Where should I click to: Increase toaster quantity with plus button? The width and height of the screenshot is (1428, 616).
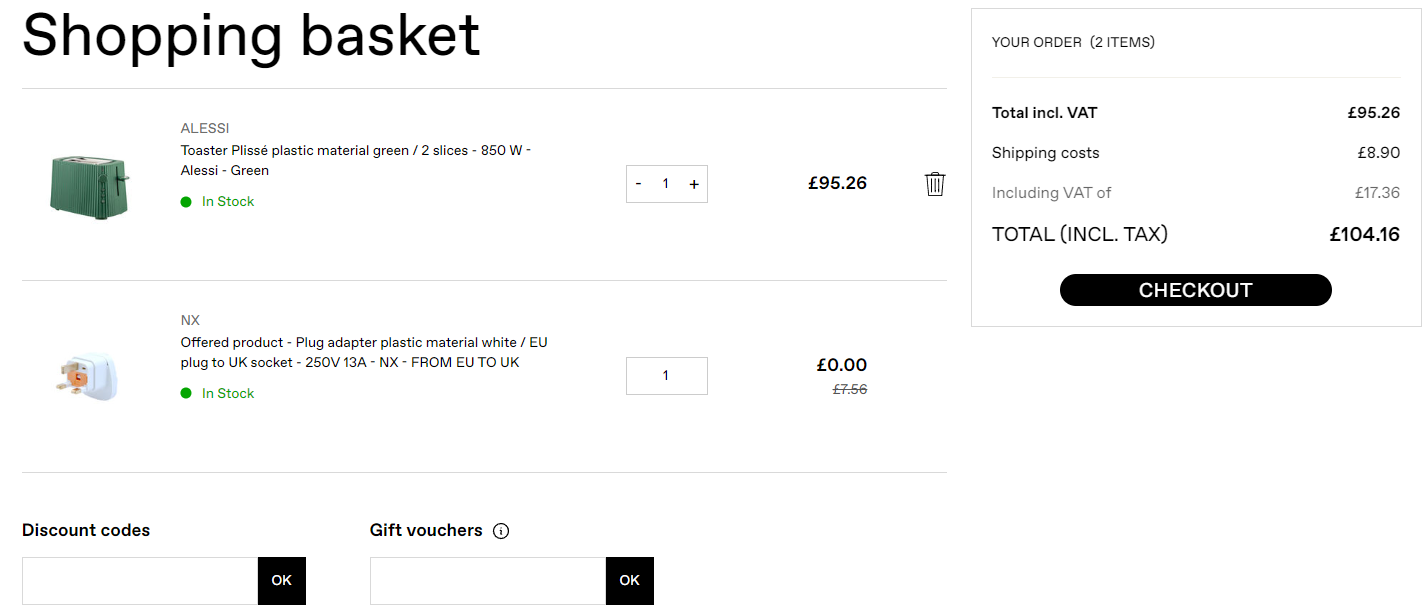694,184
